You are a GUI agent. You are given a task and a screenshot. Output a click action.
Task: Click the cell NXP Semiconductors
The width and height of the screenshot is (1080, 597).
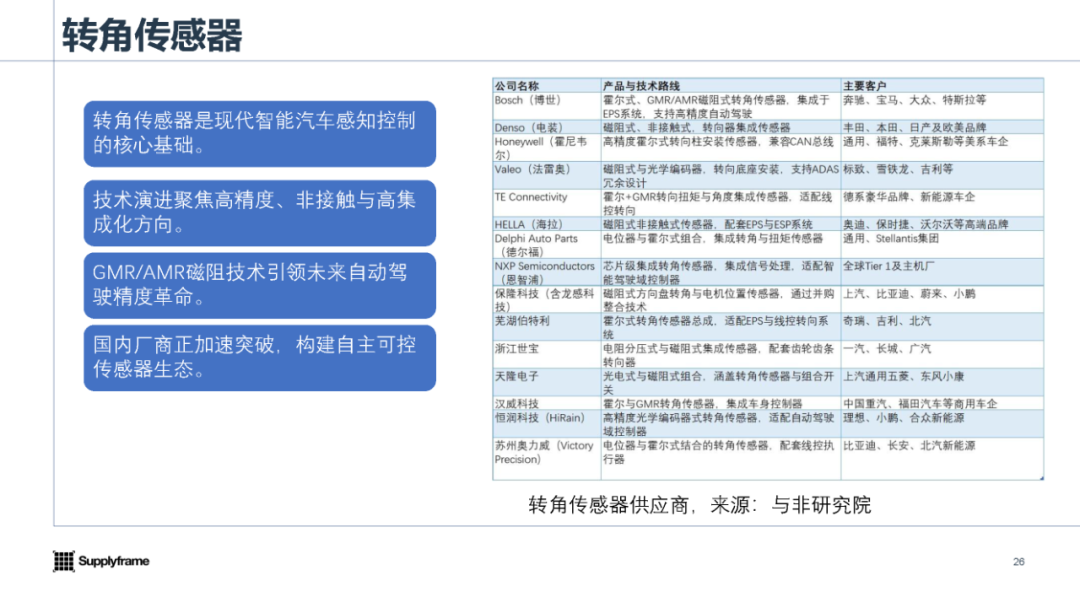pos(547,273)
